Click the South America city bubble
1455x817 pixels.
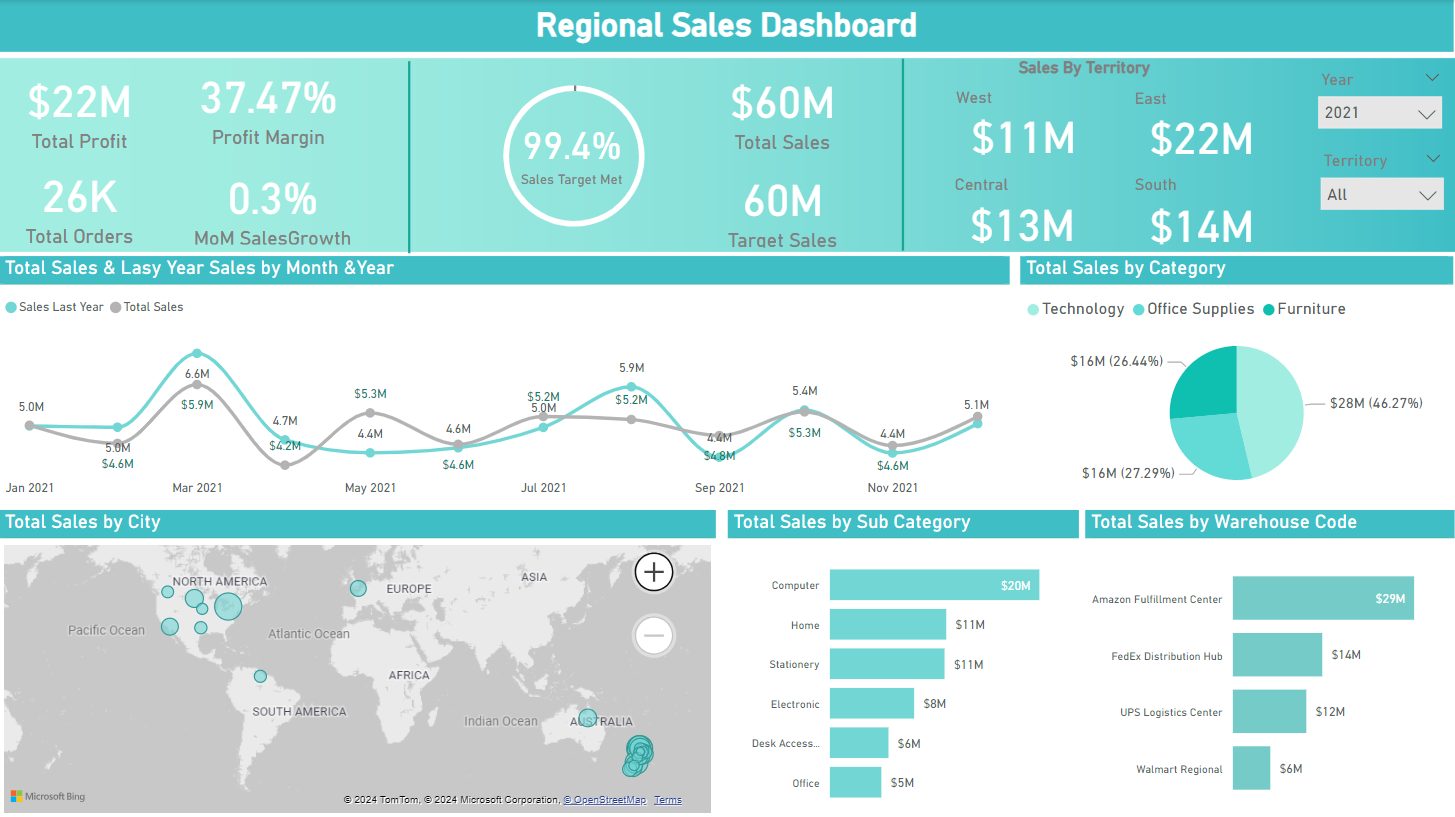click(260, 676)
